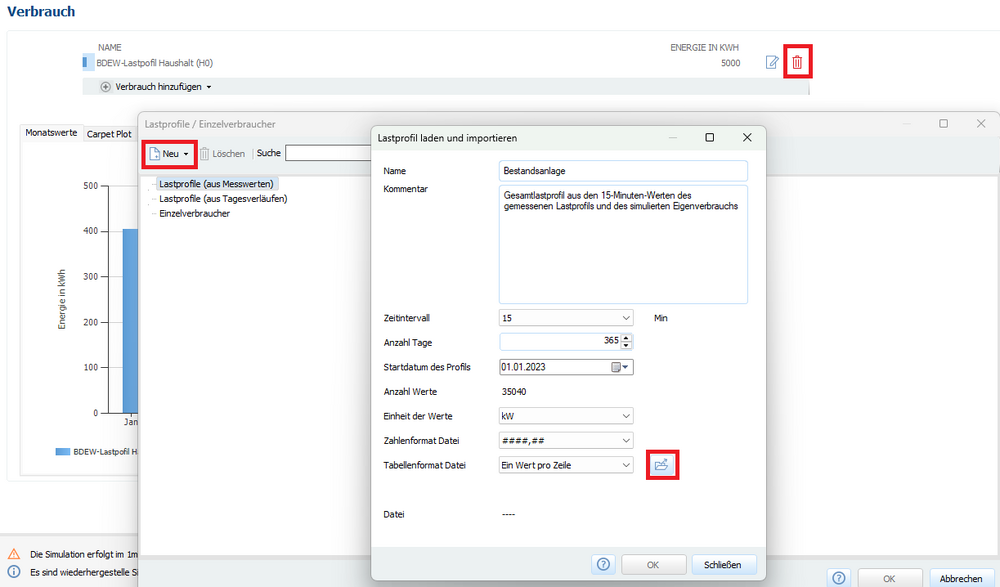Select Einzelverbraucher in the tree
The height and width of the screenshot is (587, 1000).
coord(194,213)
